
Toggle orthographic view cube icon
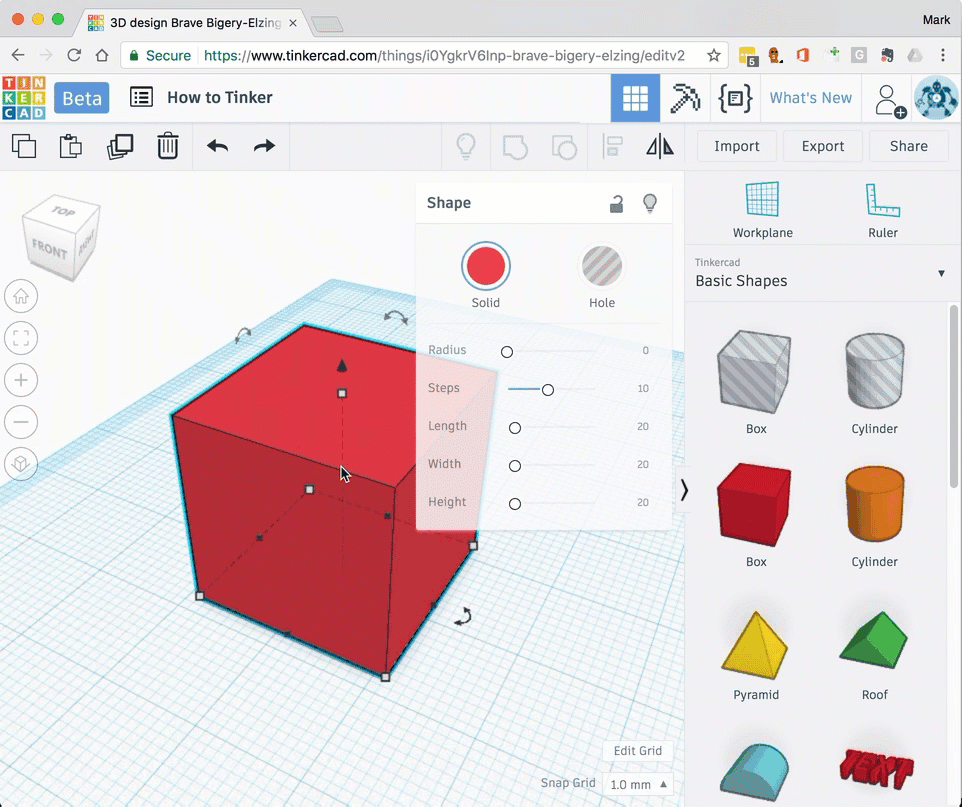click(x=21, y=463)
